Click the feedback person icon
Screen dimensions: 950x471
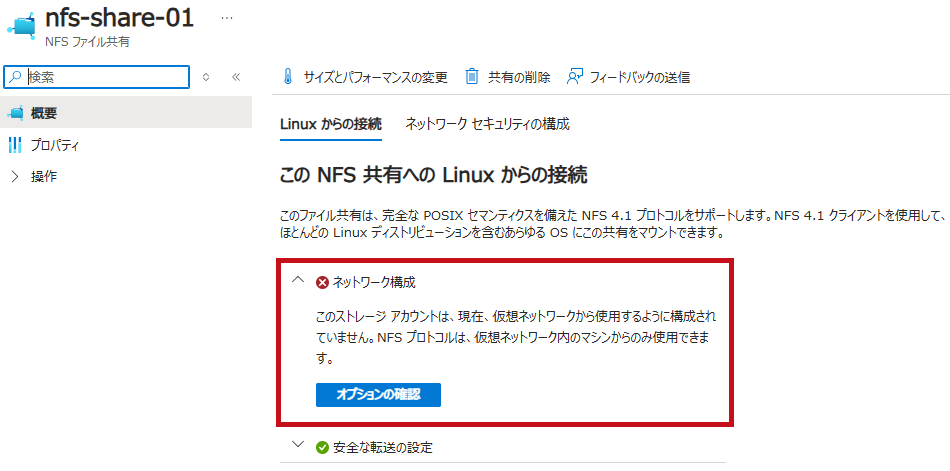coord(574,77)
